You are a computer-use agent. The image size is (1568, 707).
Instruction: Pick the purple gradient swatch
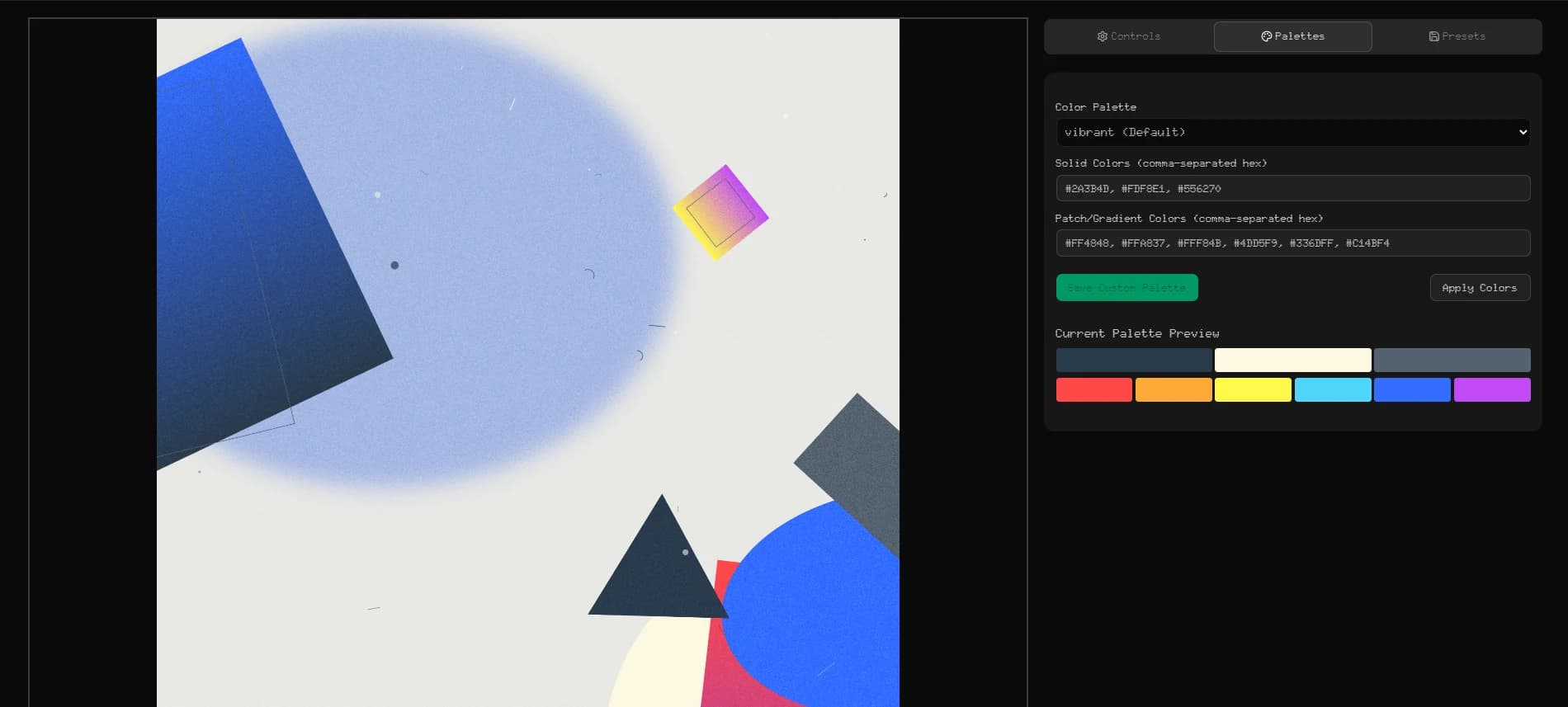click(1492, 389)
